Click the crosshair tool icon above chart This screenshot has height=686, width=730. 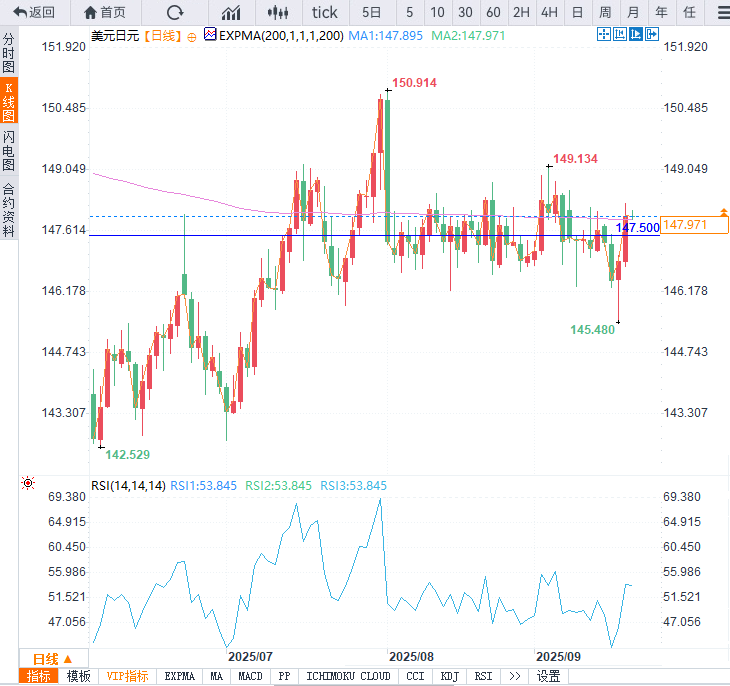[x=604, y=34]
